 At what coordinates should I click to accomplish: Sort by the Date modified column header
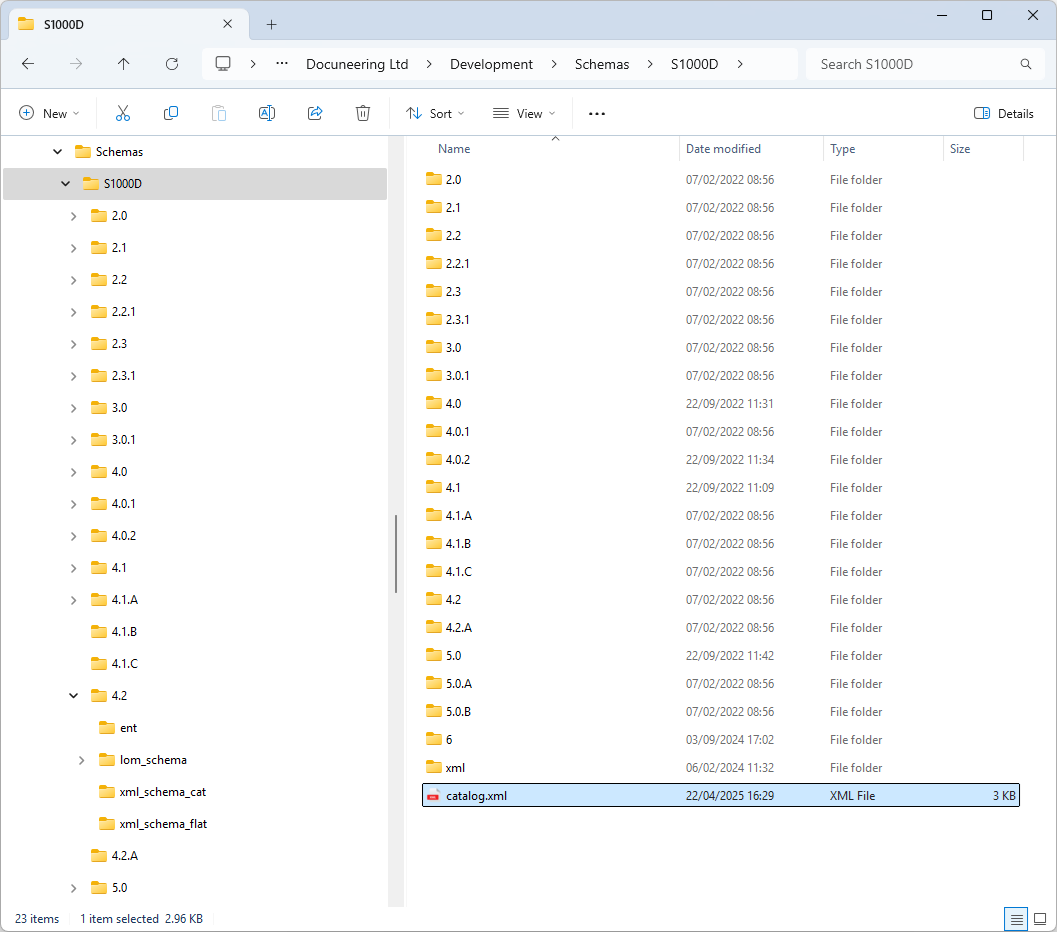click(x=723, y=149)
